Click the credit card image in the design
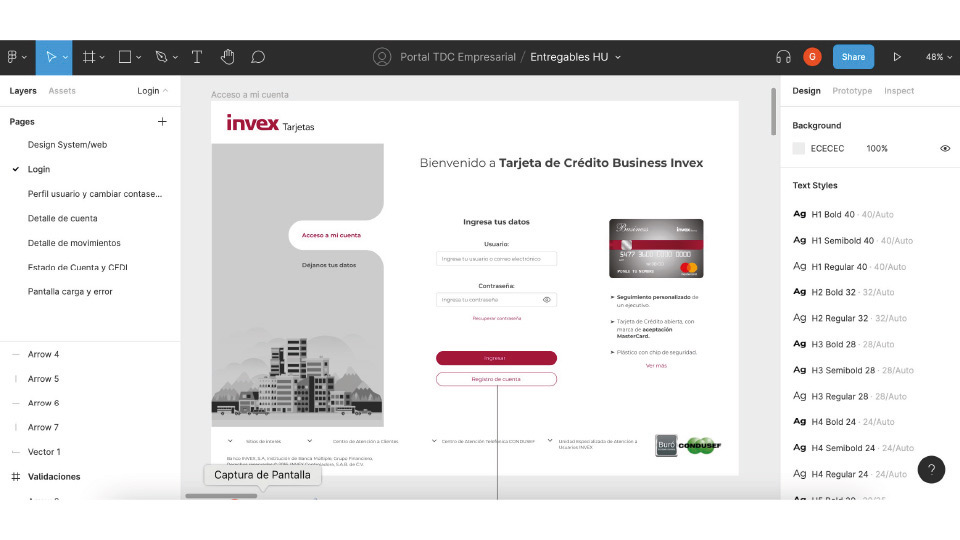Screen dimensions: 960x540 click(656, 249)
